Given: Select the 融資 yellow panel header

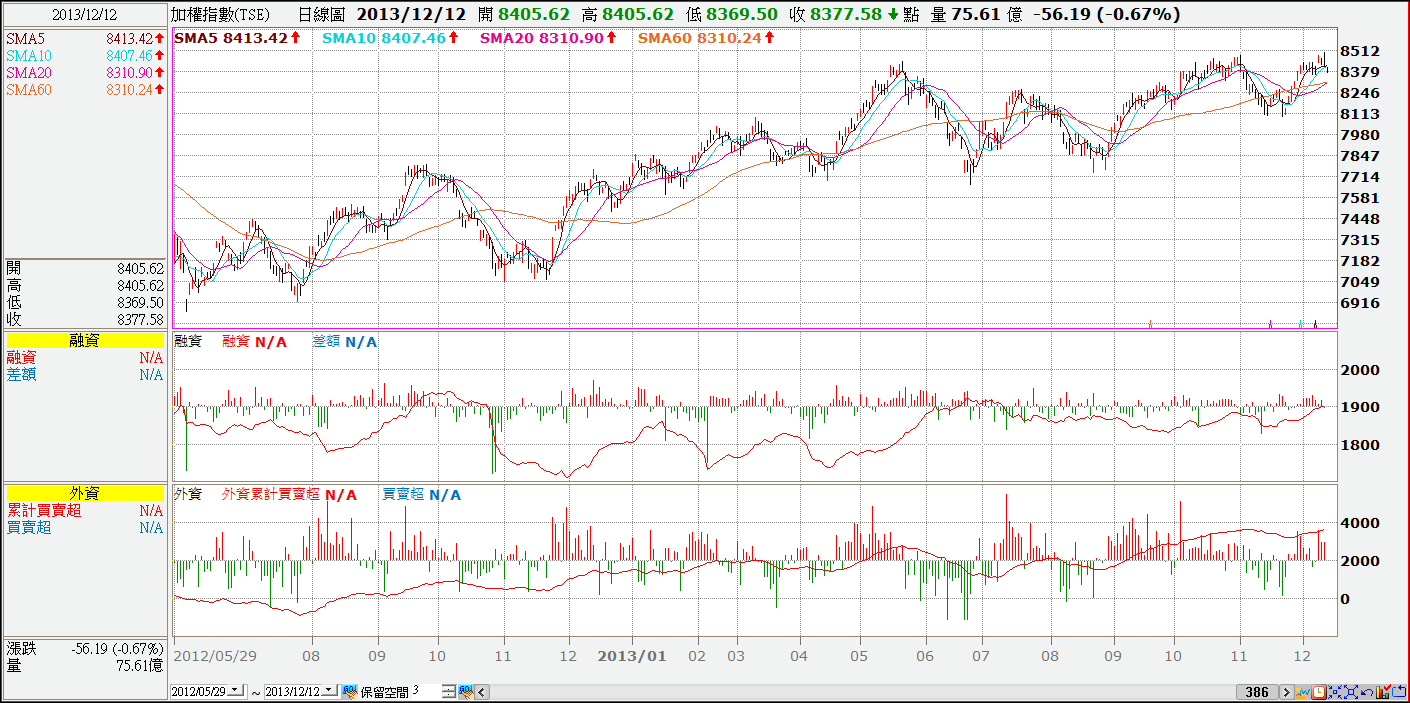Looking at the screenshot, I should coord(85,341).
